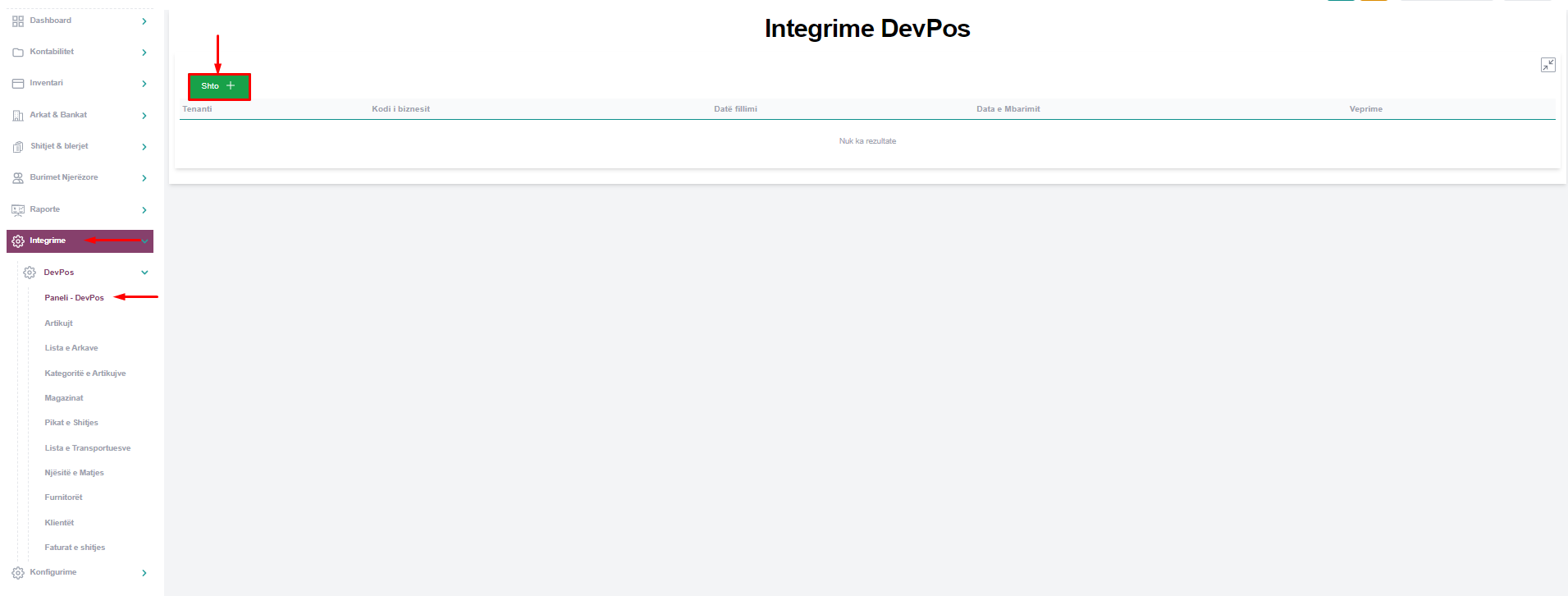
Task: Click the Inventari card icon
Action: tap(18, 84)
